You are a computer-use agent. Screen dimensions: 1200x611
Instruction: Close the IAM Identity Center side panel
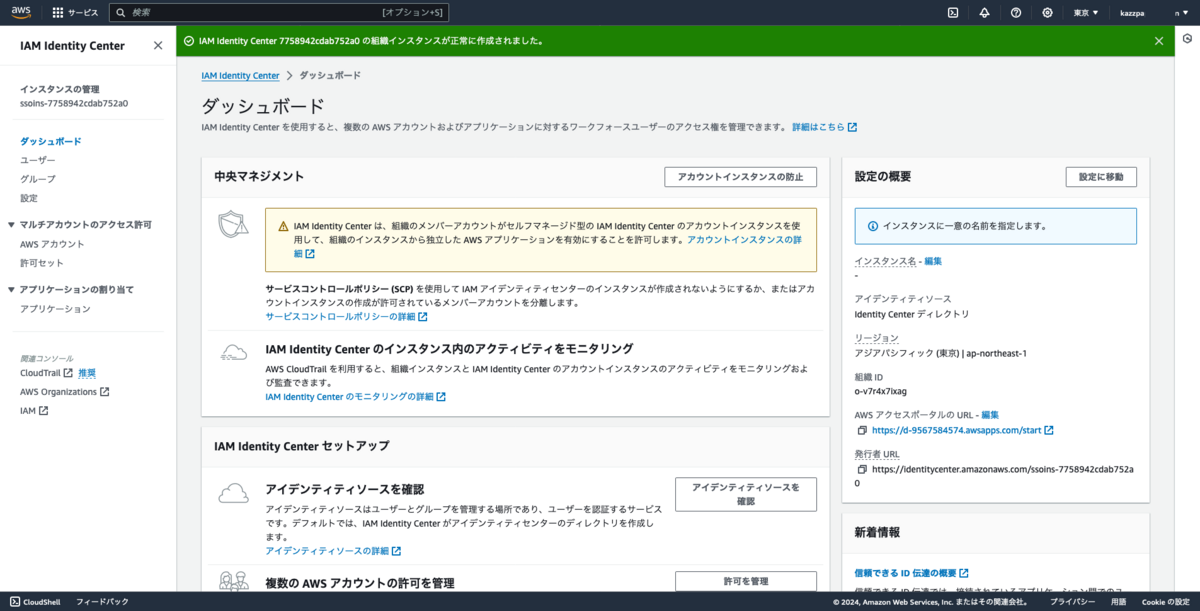click(158, 45)
